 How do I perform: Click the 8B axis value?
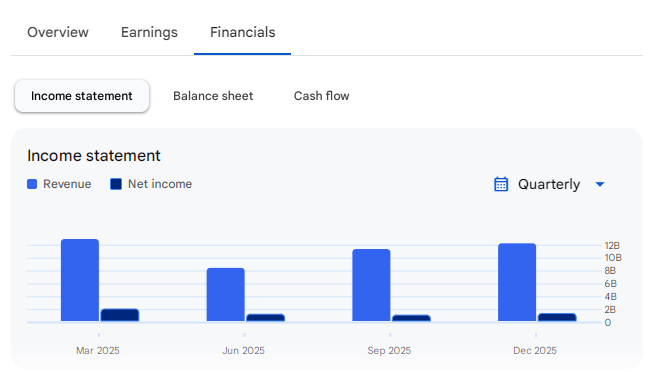(610, 271)
